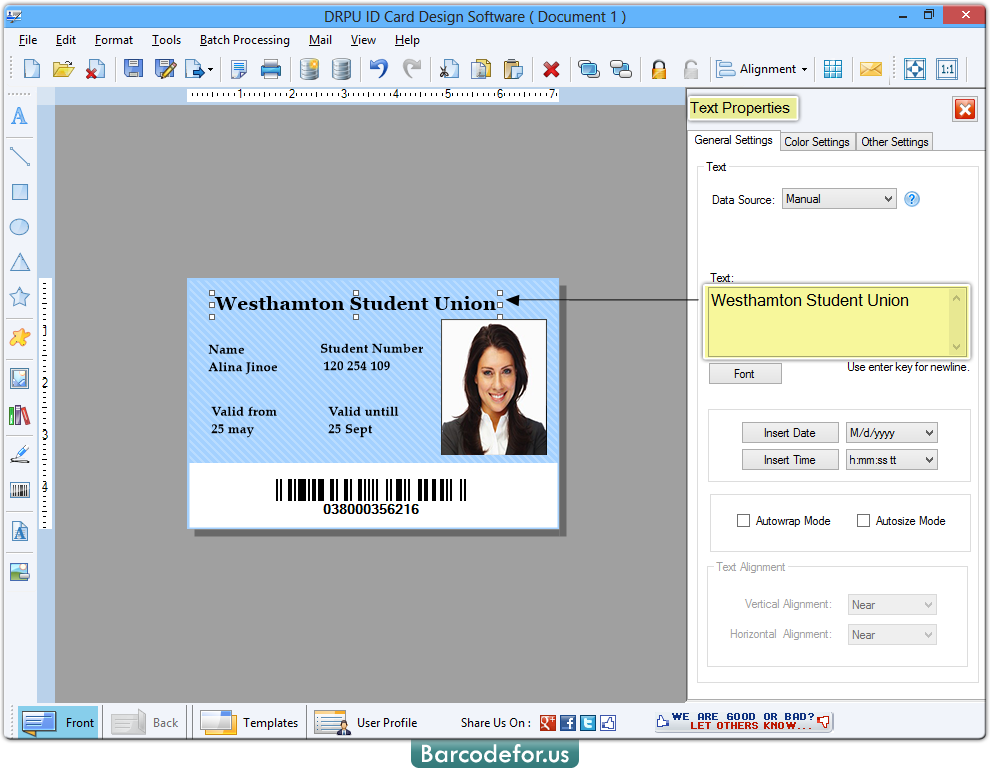This screenshot has height=768, width=990.
Task: Switch to the Color Settings tab
Action: coord(817,141)
